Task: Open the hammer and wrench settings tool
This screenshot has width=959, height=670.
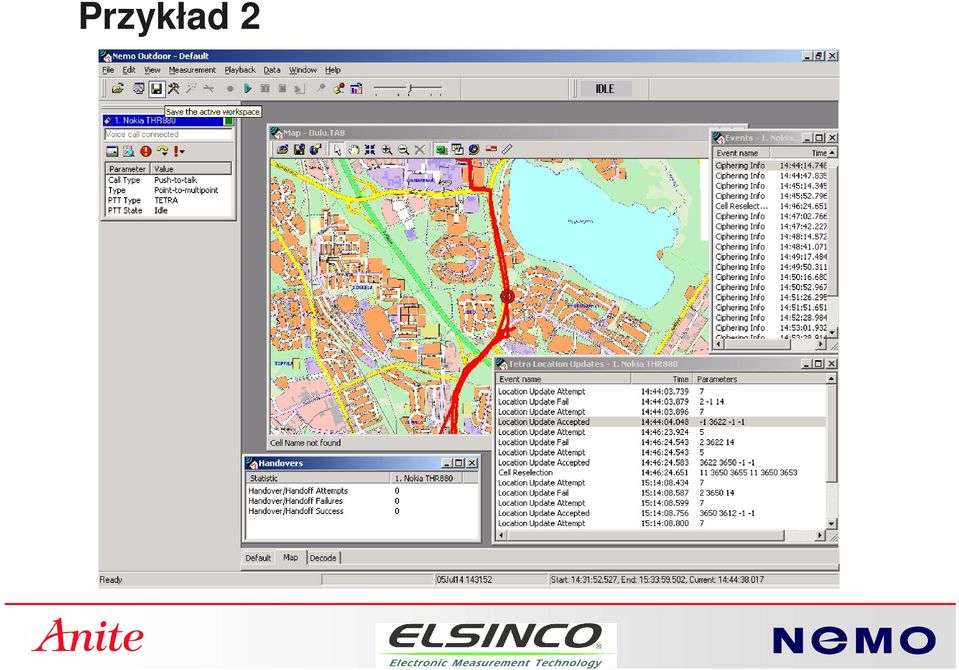Action: 174,89
